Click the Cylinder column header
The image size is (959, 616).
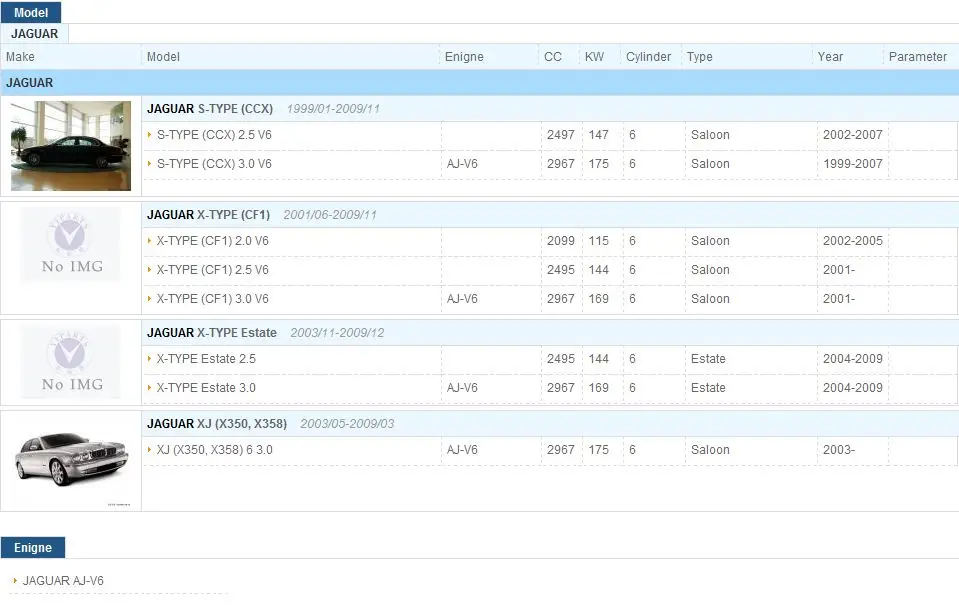648,57
